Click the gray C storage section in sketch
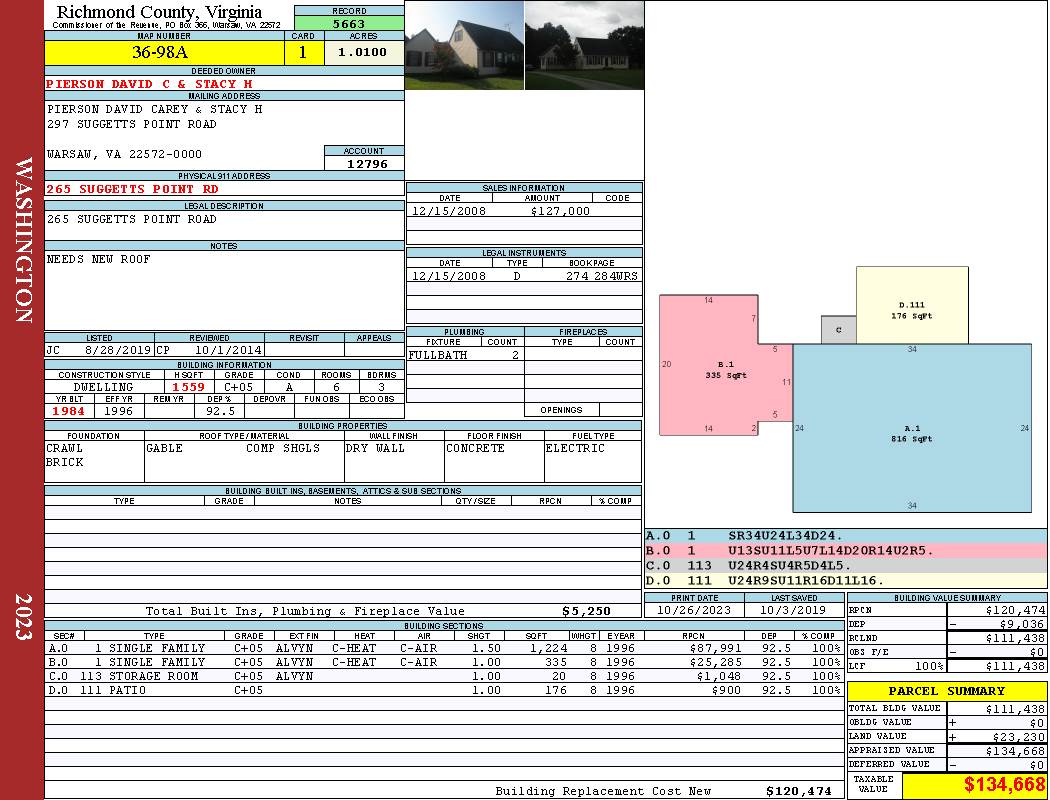 click(838, 330)
